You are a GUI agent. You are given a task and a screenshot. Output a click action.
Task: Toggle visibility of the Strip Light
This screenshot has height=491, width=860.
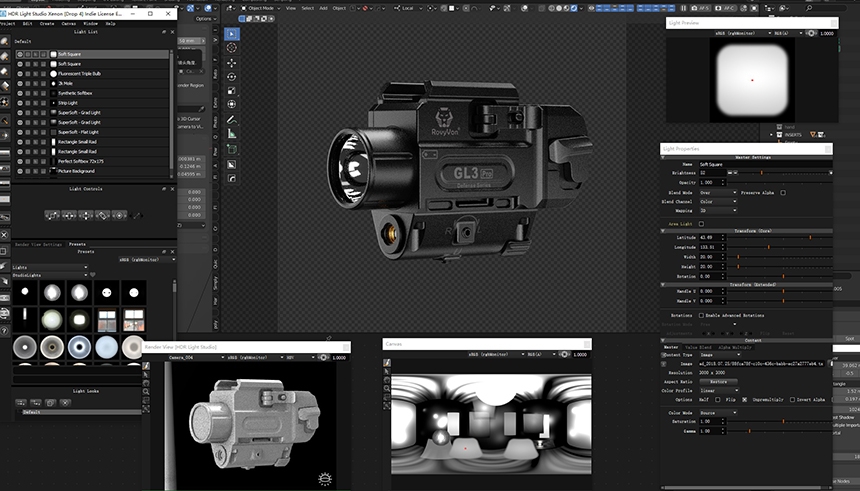tap(20, 103)
